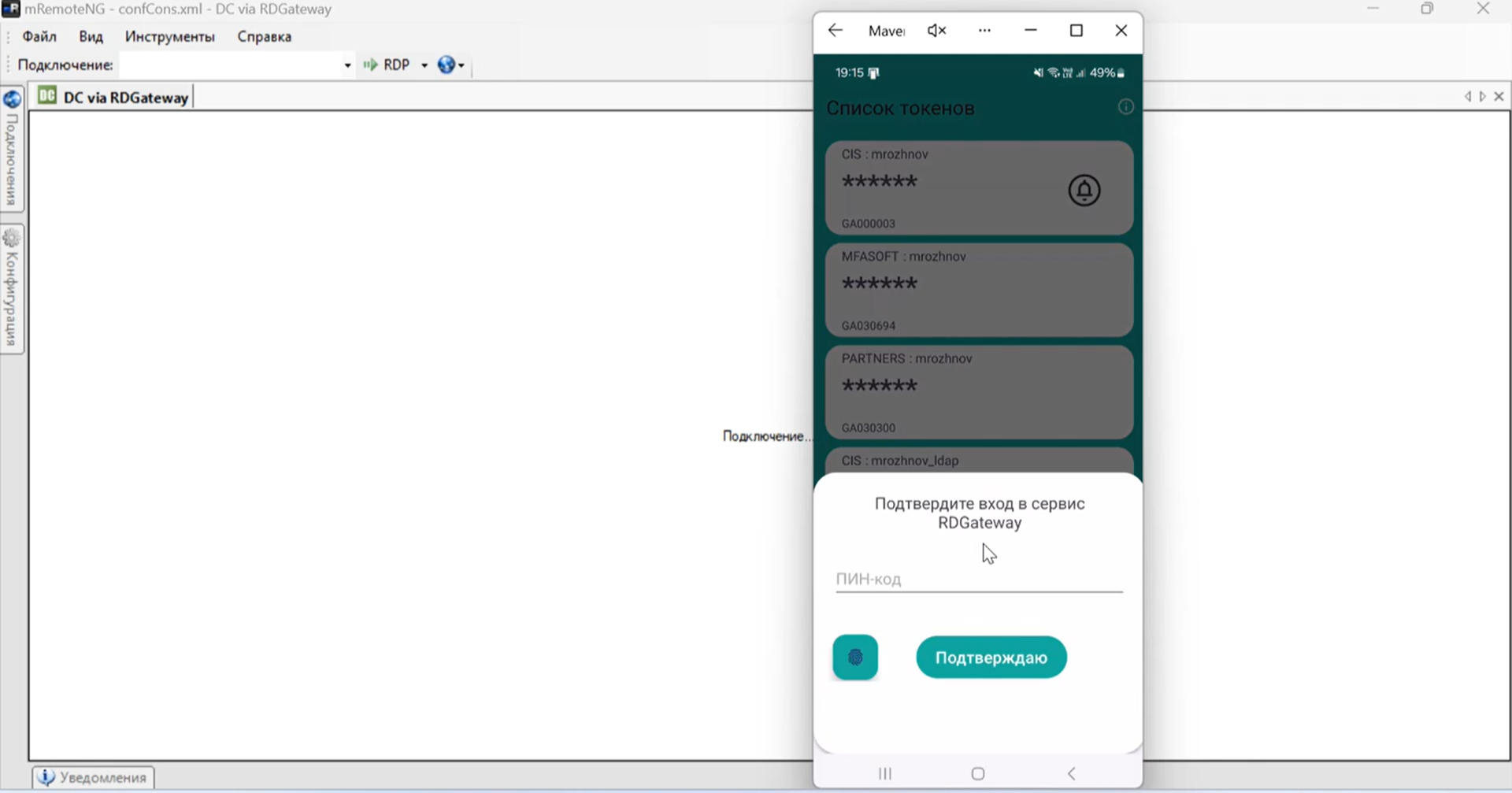
Task: Open the Файл menu
Action: point(39,37)
